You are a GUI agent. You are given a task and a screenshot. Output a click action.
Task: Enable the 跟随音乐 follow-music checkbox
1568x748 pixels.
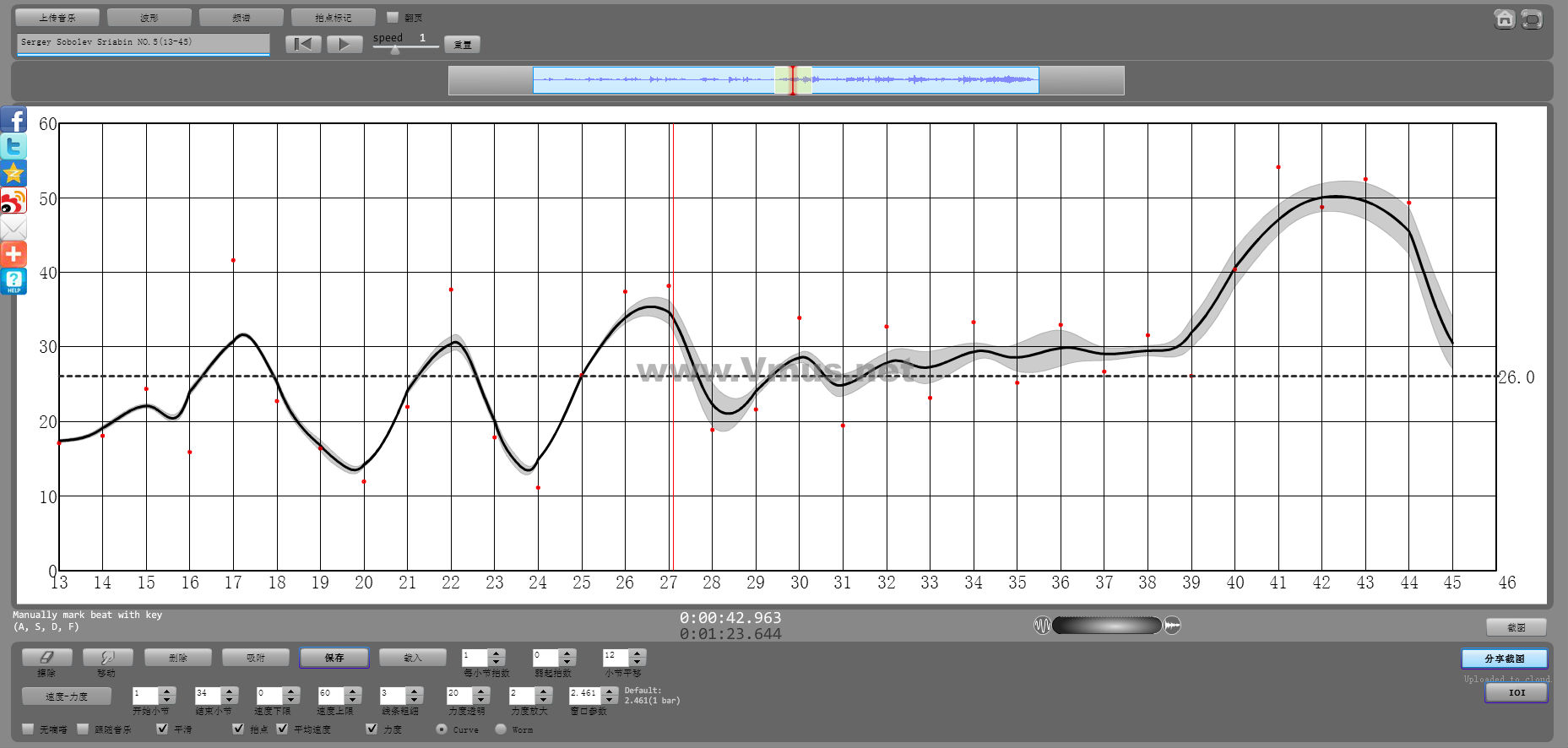pos(83,729)
